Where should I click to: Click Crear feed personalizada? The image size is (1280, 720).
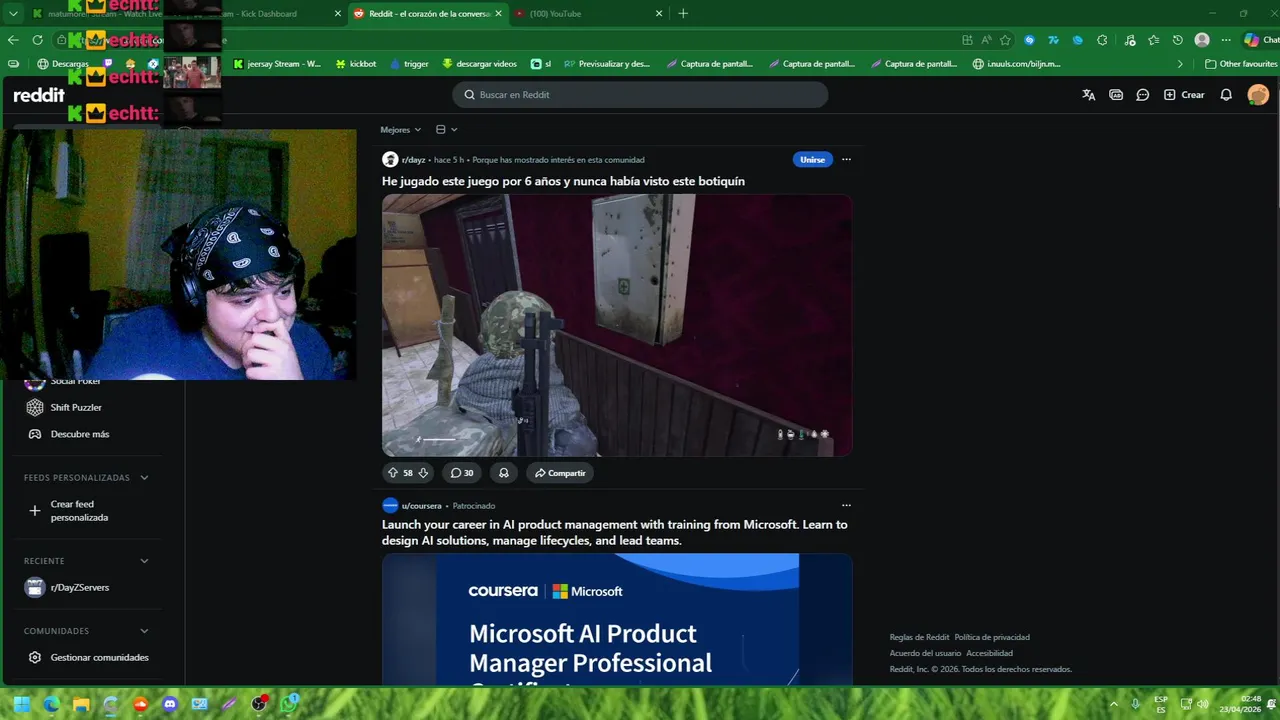tap(79, 511)
